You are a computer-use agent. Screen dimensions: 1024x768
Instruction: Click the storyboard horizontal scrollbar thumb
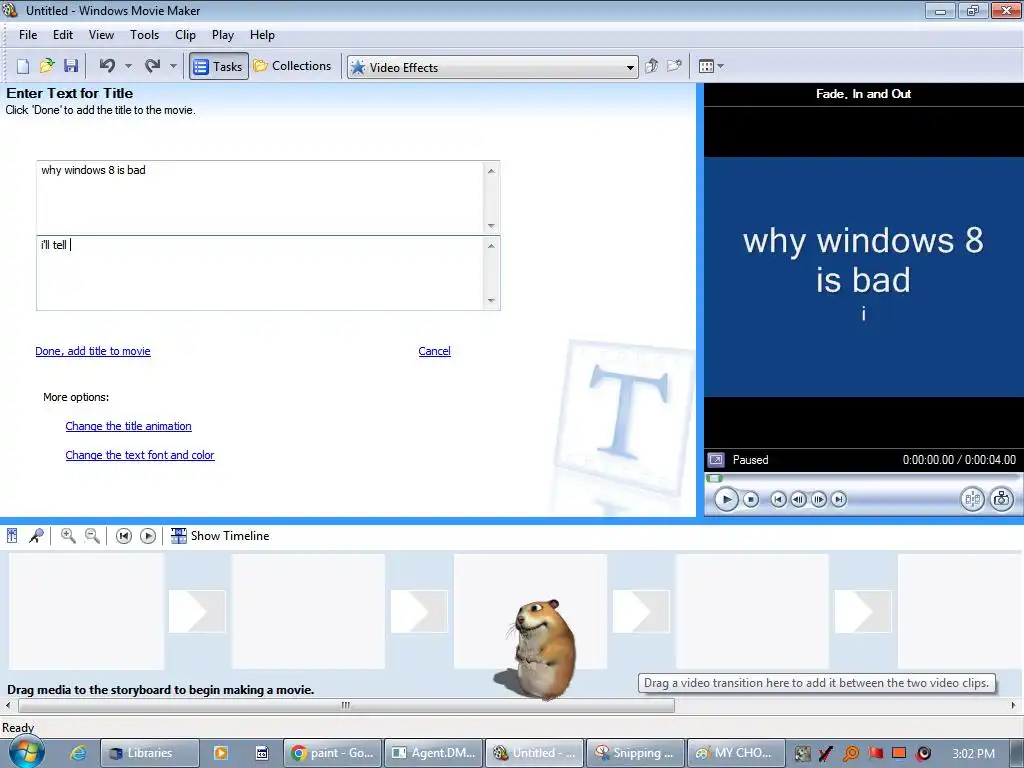(346, 705)
